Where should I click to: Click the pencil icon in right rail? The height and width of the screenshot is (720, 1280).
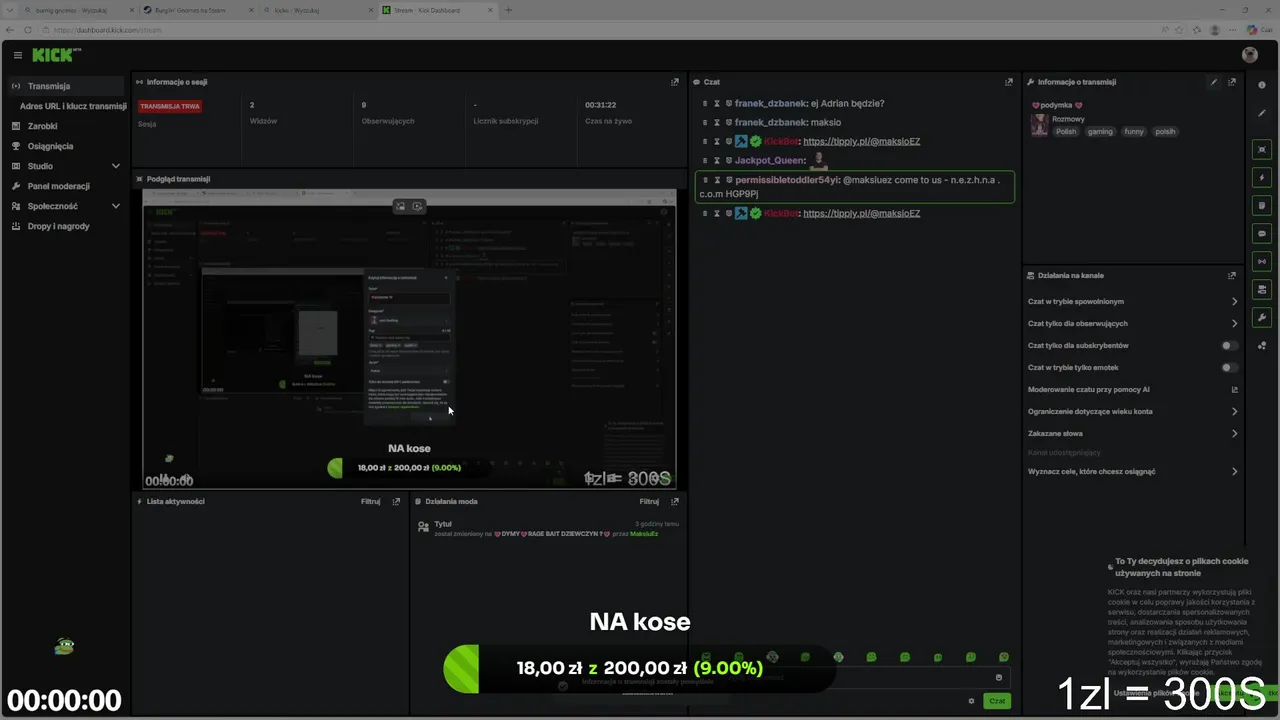point(1262,113)
